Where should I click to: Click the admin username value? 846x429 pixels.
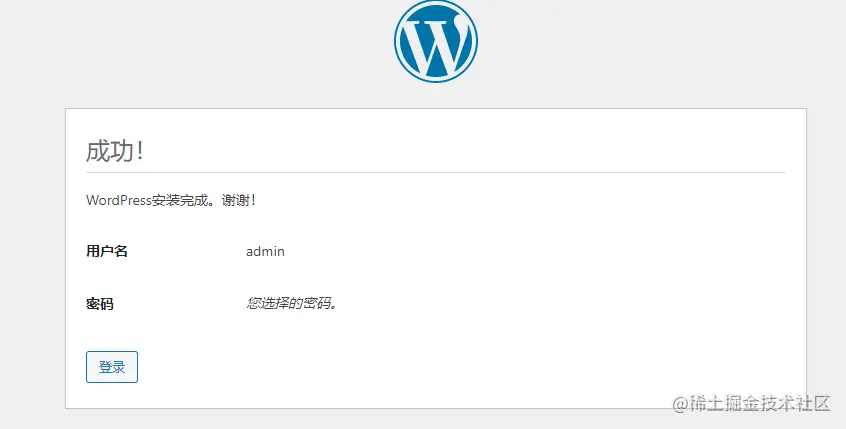click(265, 251)
